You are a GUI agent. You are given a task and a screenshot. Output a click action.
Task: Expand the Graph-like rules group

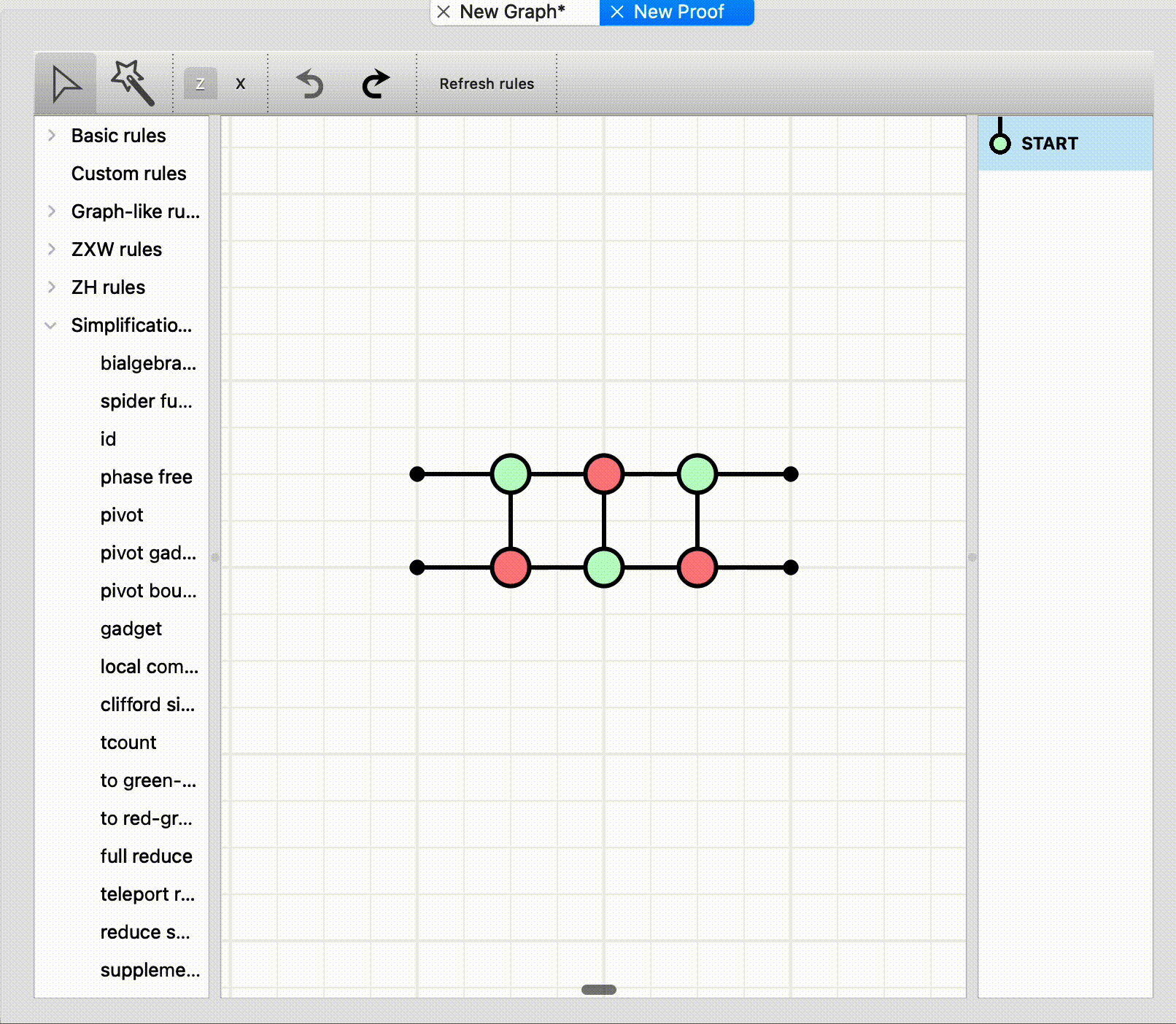(x=52, y=212)
